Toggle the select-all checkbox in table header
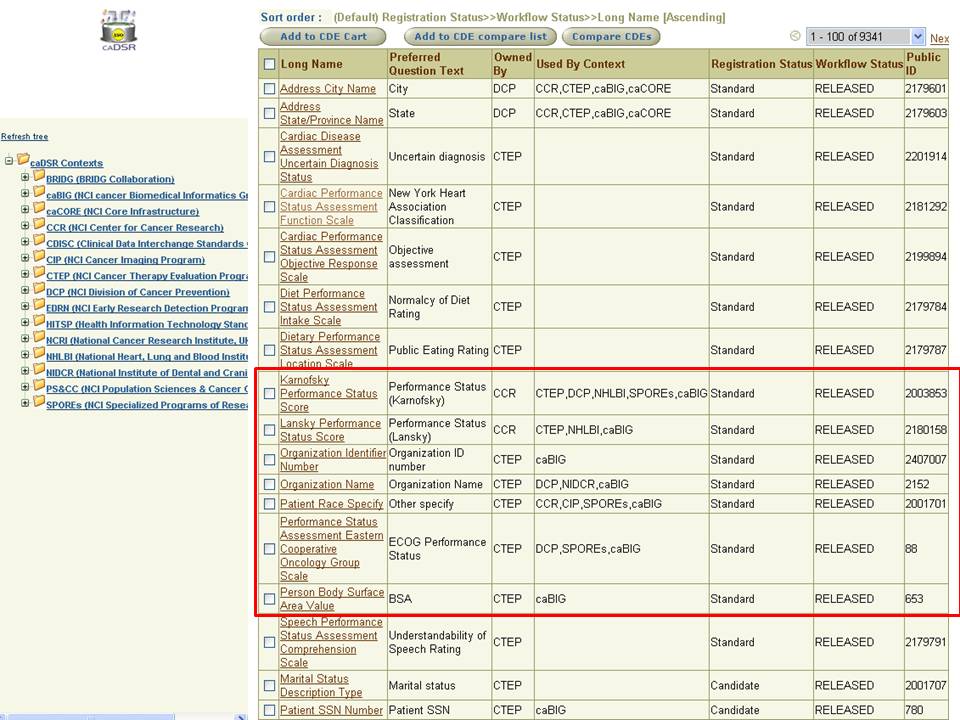960x720 pixels. (x=269, y=64)
